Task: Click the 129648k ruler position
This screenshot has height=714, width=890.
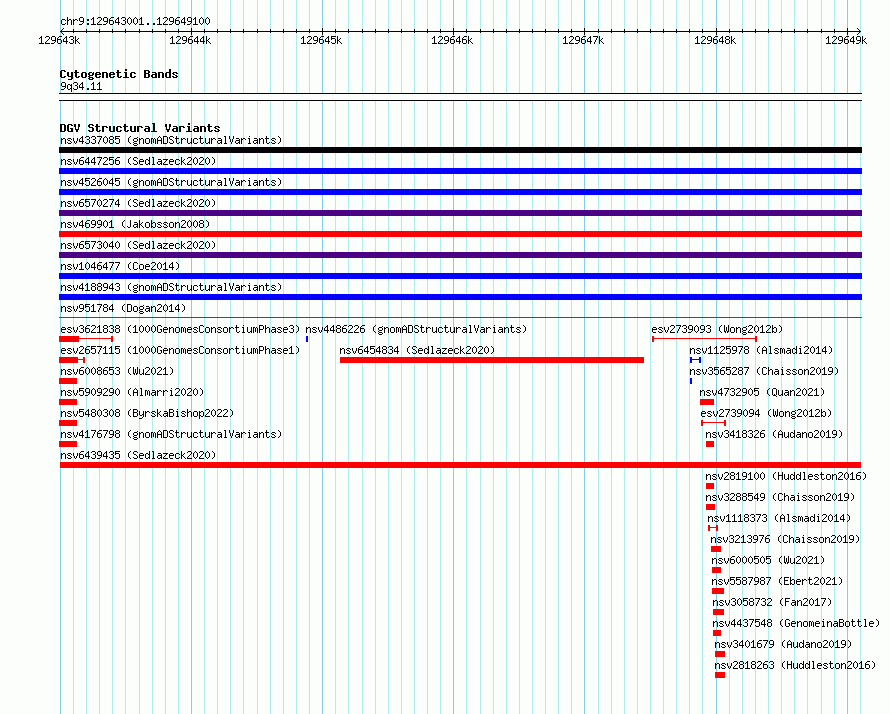Action: tap(715, 40)
